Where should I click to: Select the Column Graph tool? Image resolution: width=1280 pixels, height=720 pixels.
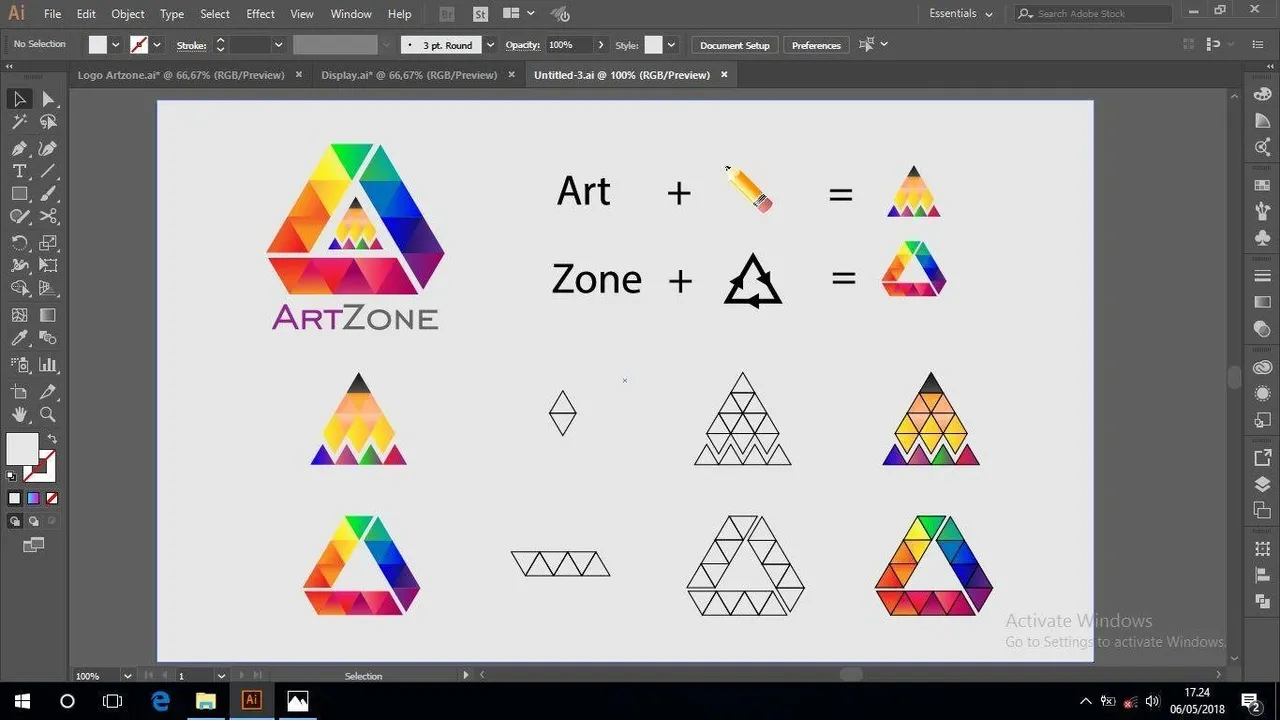[48, 365]
